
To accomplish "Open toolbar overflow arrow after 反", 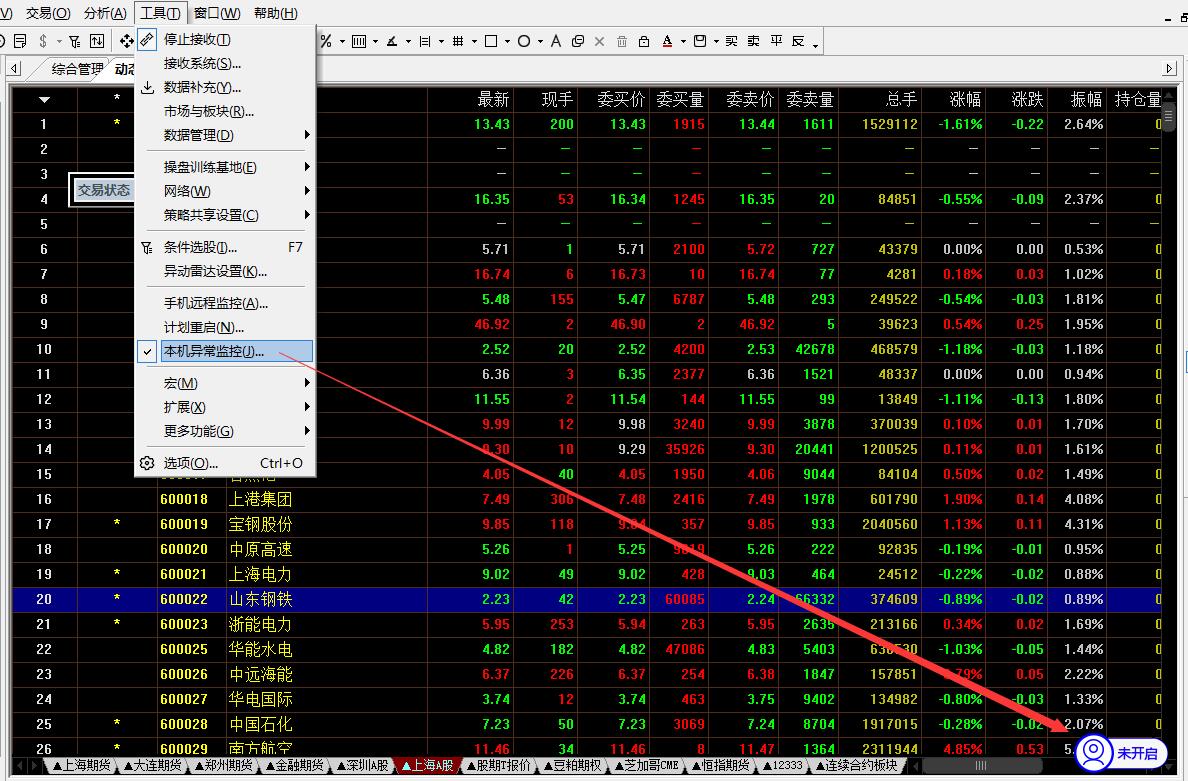I will pyautogui.click(x=815, y=45).
